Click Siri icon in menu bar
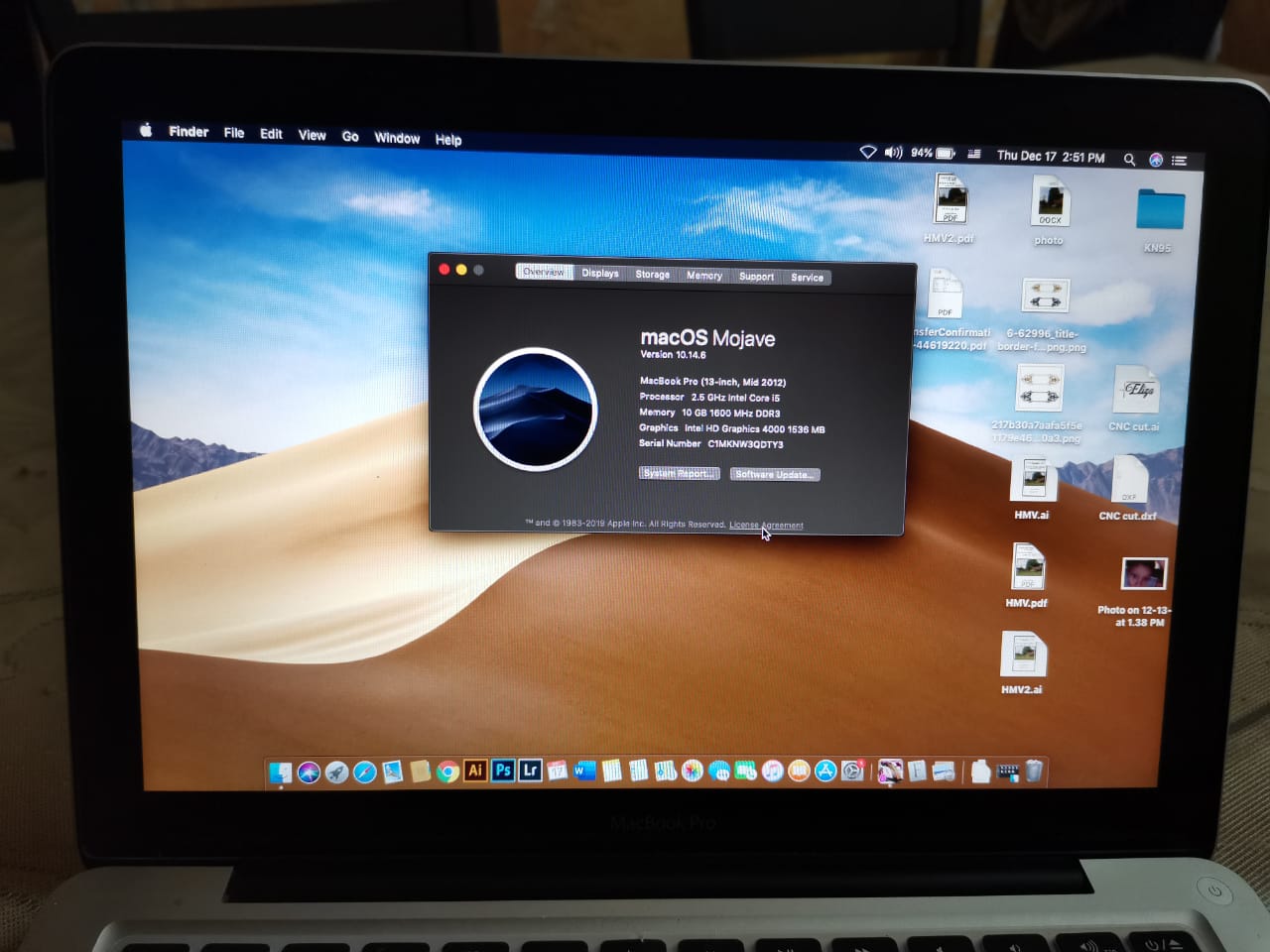This screenshot has height=952, width=1270. [1156, 159]
